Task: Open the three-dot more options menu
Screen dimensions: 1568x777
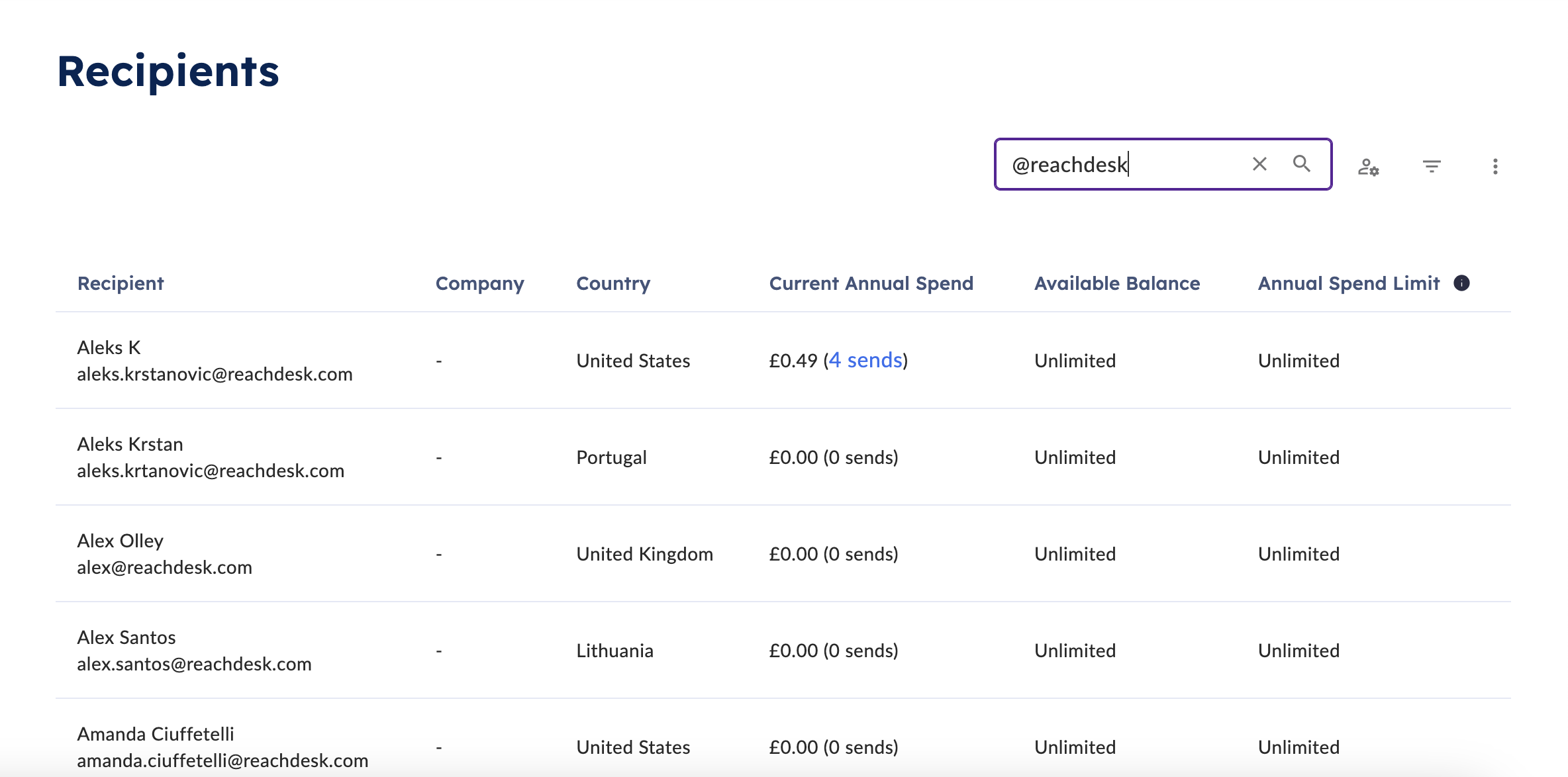Action: (x=1495, y=166)
